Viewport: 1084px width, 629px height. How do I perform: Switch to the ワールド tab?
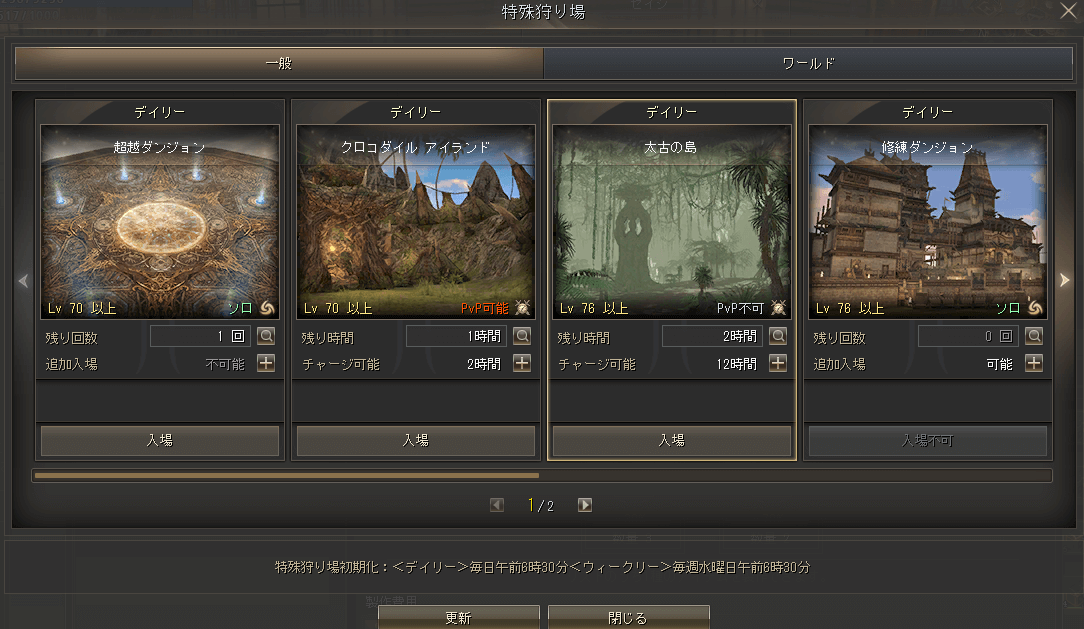point(808,64)
